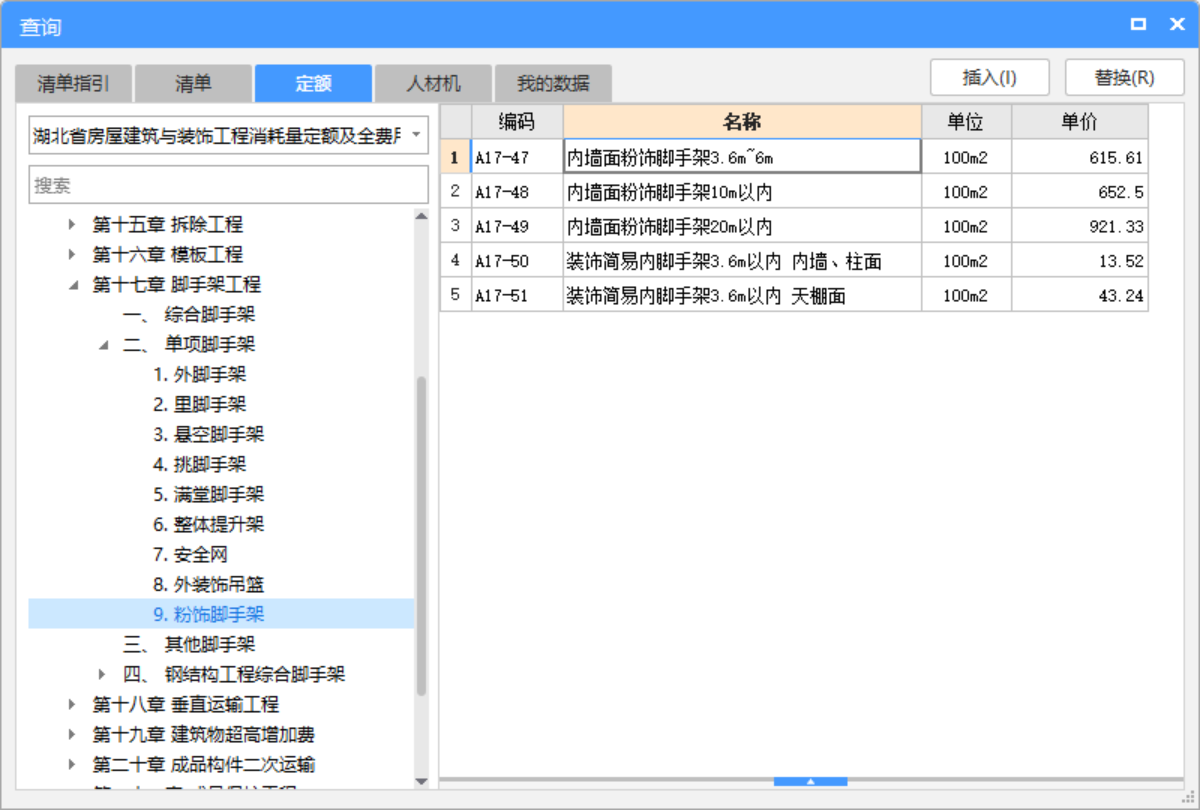
Task: Click the 插入(I) button
Action: tap(989, 78)
